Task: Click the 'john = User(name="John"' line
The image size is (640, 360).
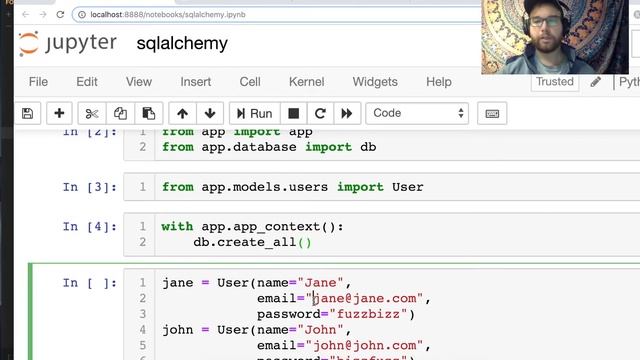Action: [x=256, y=329]
